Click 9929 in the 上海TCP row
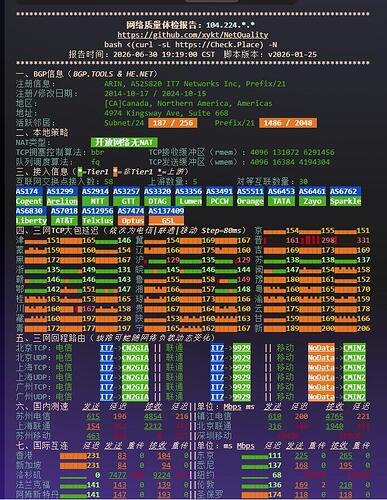 [241, 367]
